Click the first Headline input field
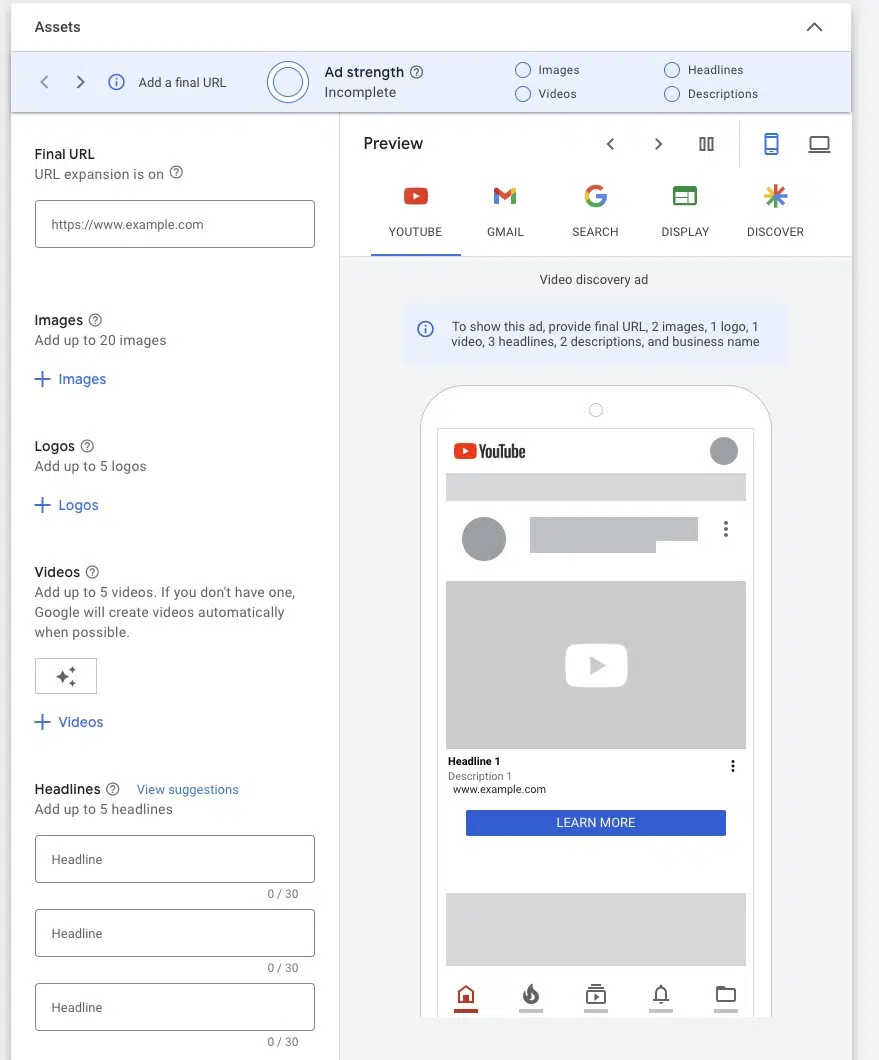Viewport: 879px width, 1060px height. tap(174, 858)
